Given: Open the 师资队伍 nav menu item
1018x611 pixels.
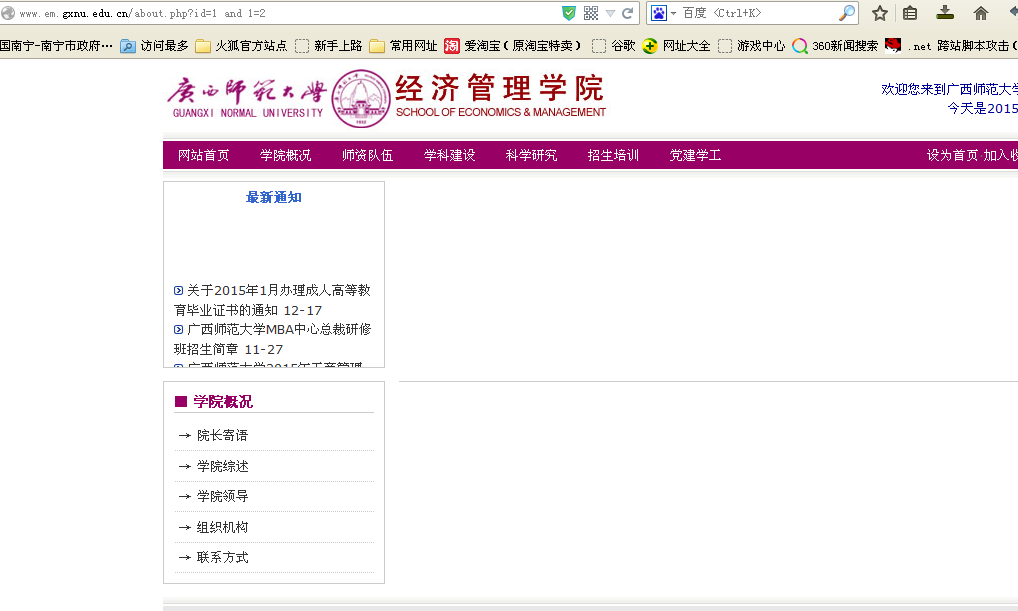Looking at the screenshot, I should 367,155.
